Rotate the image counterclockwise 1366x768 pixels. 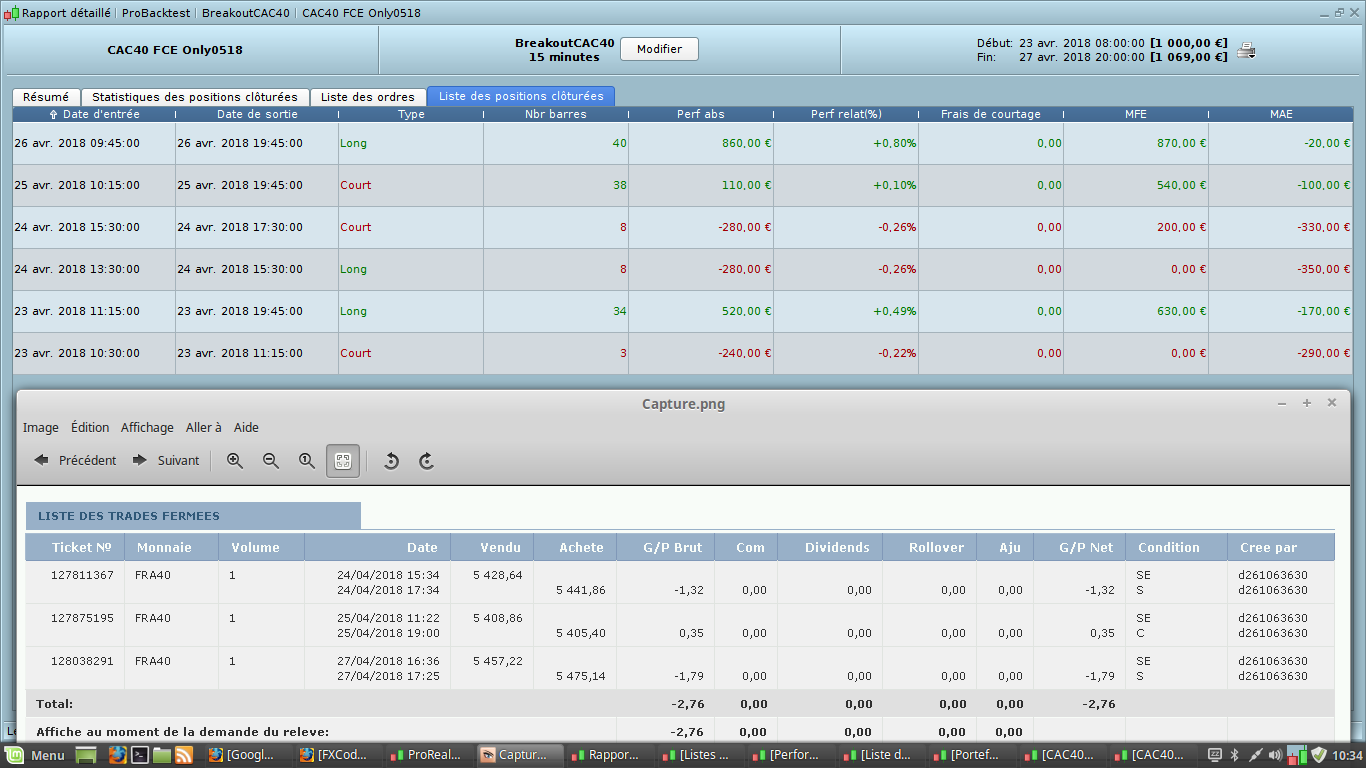[391, 461]
